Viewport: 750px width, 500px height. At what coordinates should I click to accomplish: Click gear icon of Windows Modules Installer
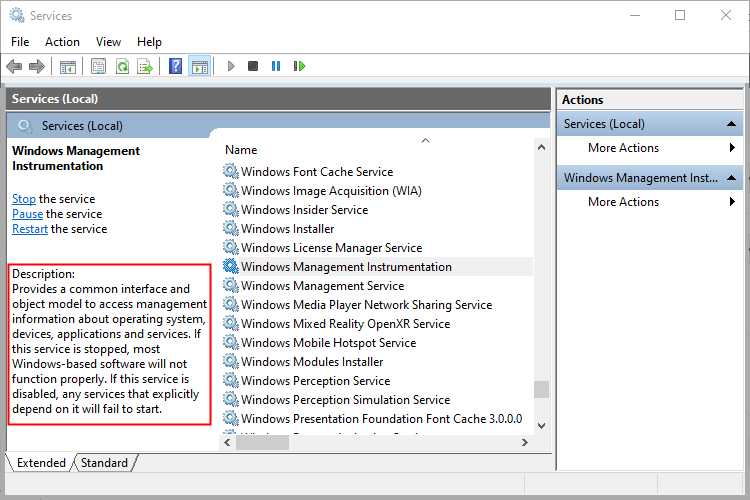point(231,361)
